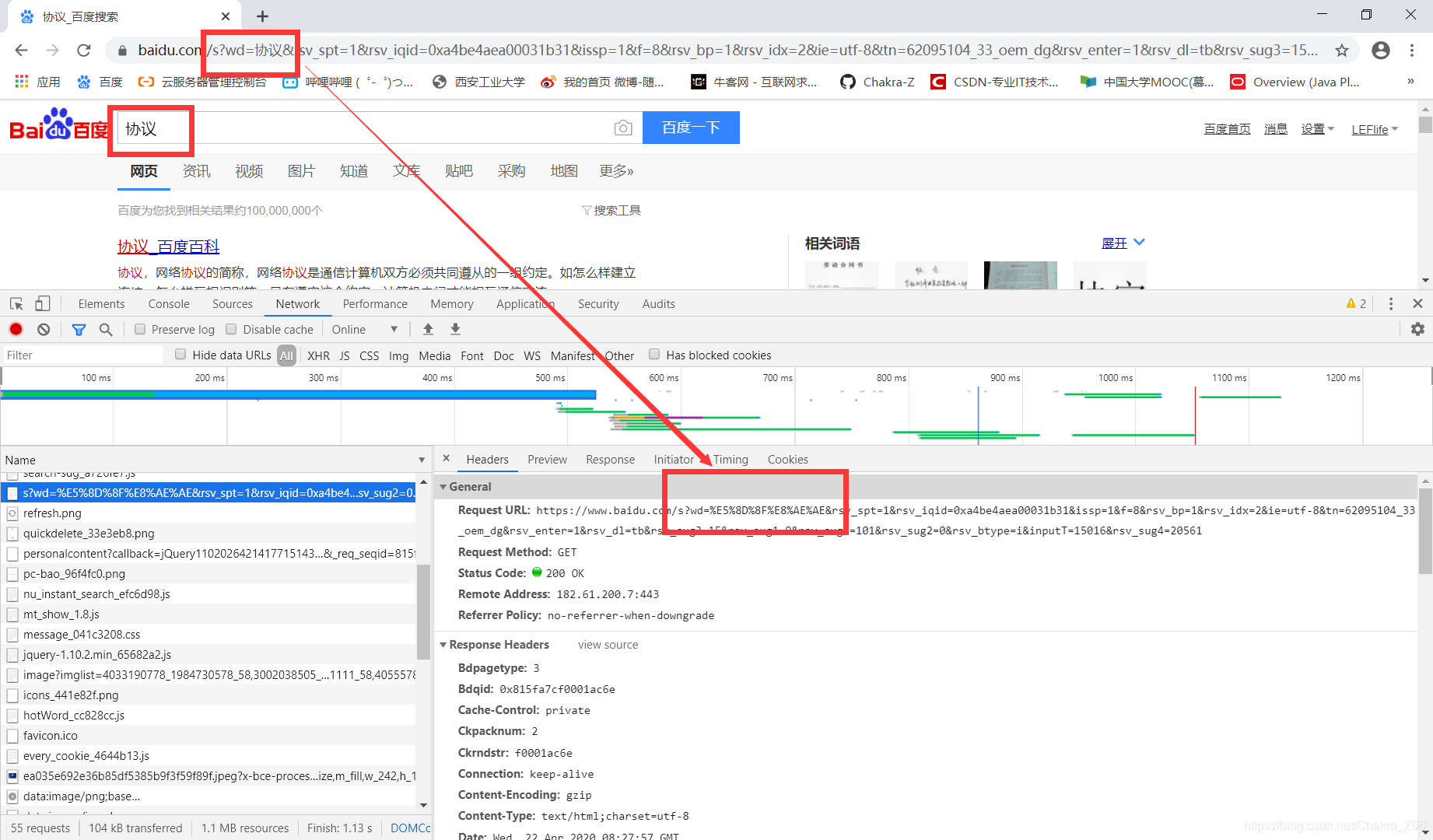1433x840 pixels.
Task: Import HAR file with upload arrow
Action: pyautogui.click(x=428, y=329)
